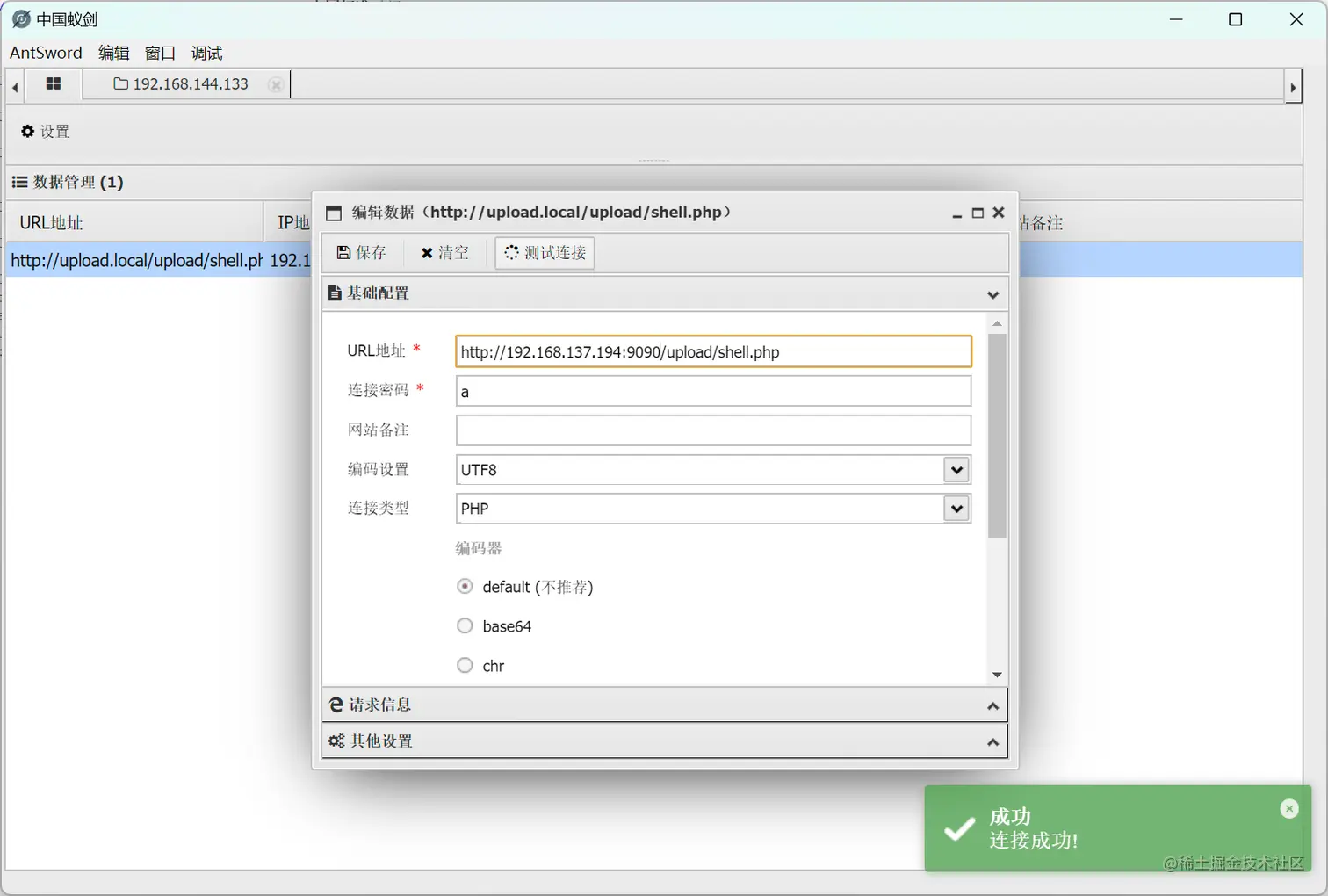The width and height of the screenshot is (1328, 896).
Task: Click the 清空 clear button
Action: (444, 253)
